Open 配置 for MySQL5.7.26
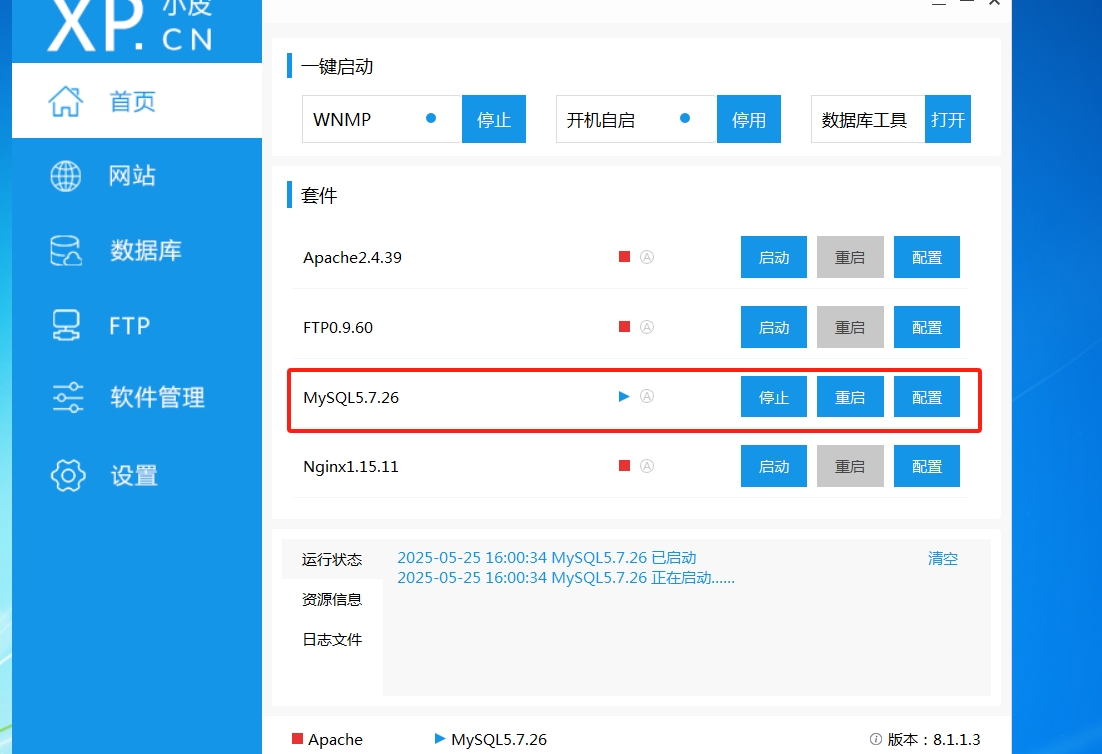 [926, 396]
